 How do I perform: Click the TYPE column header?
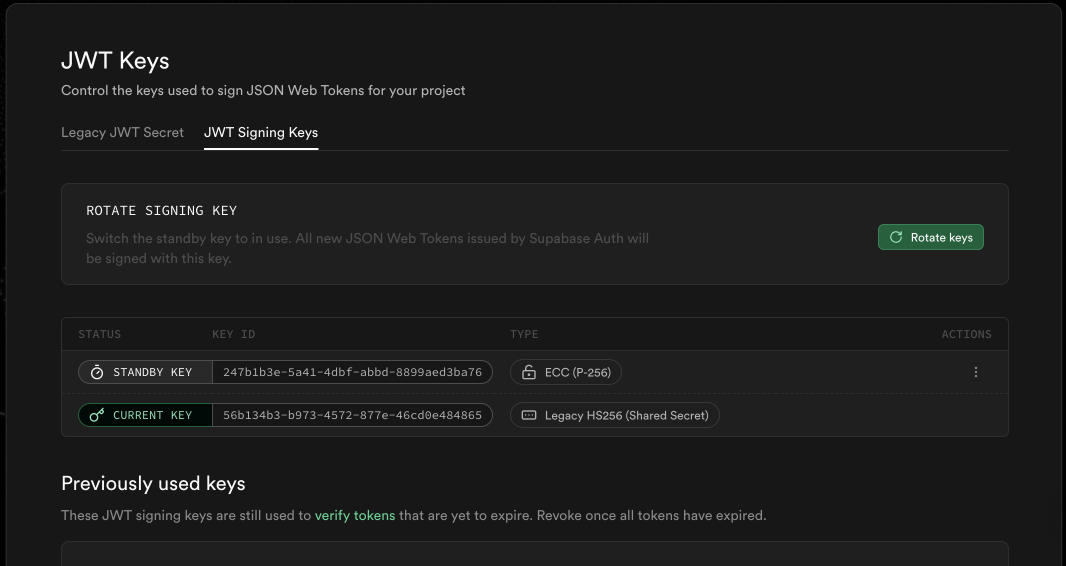point(524,334)
